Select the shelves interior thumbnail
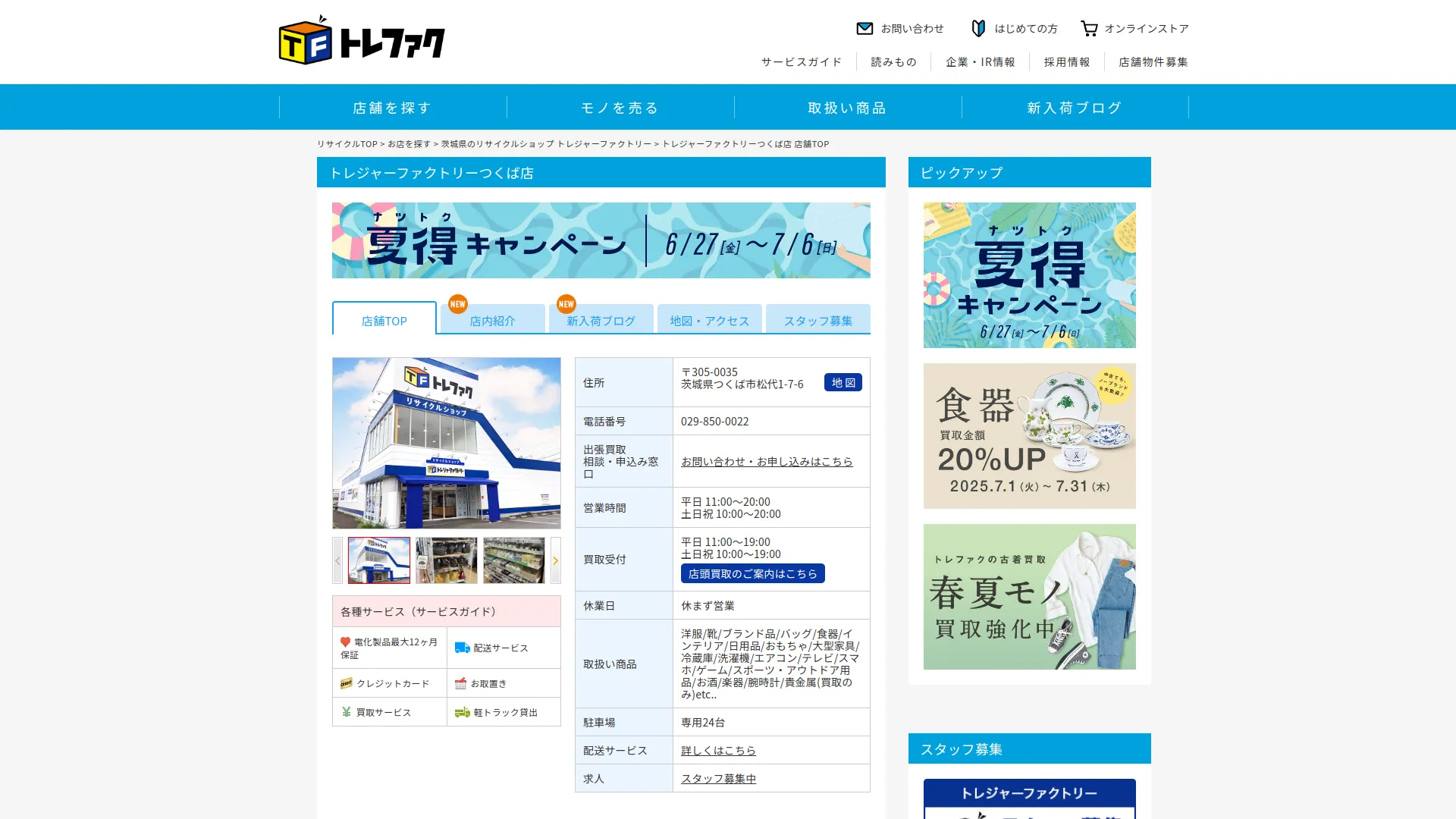The image size is (1456, 819). coord(514,560)
